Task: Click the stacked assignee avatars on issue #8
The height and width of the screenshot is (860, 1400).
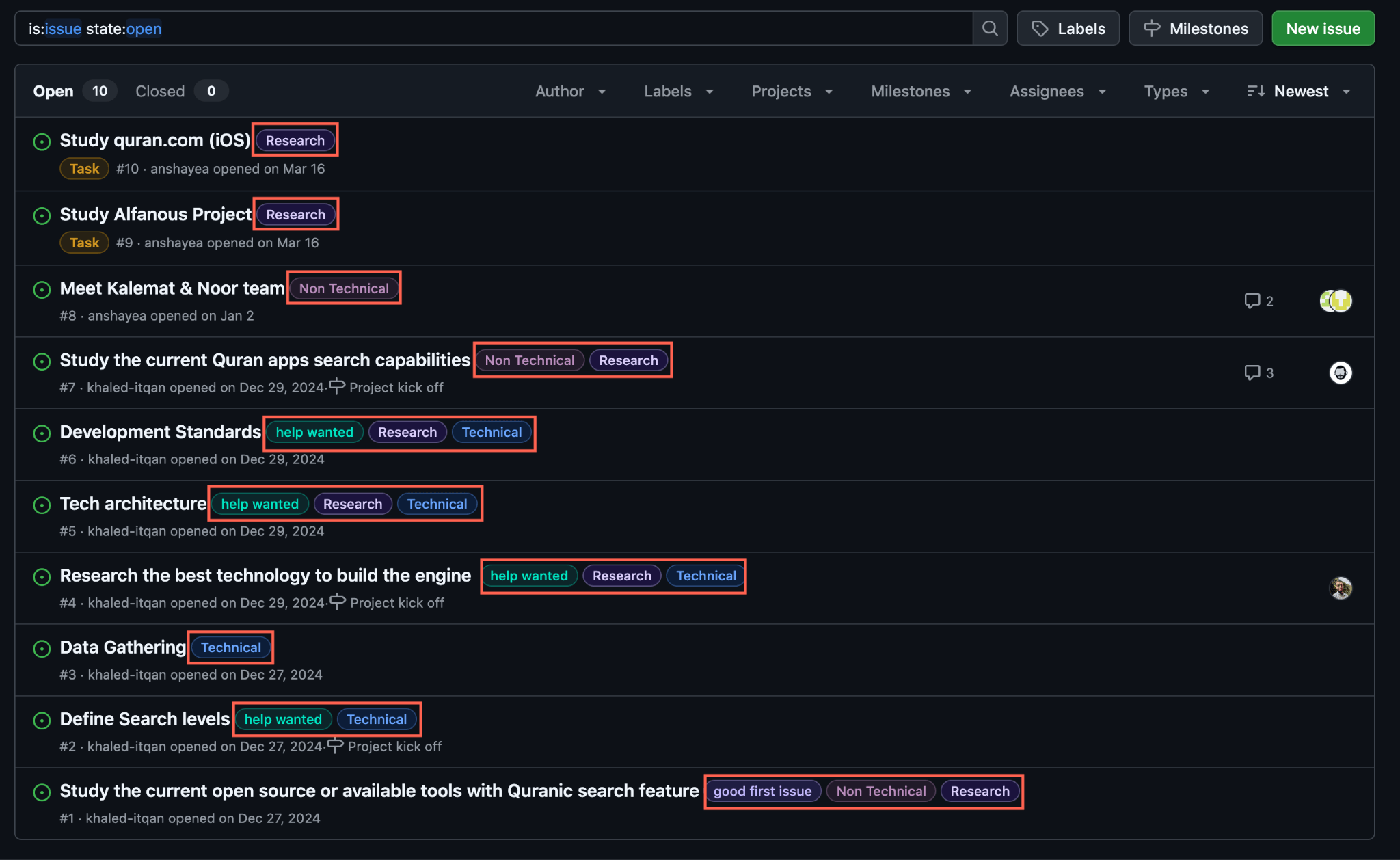Action: tap(1335, 301)
